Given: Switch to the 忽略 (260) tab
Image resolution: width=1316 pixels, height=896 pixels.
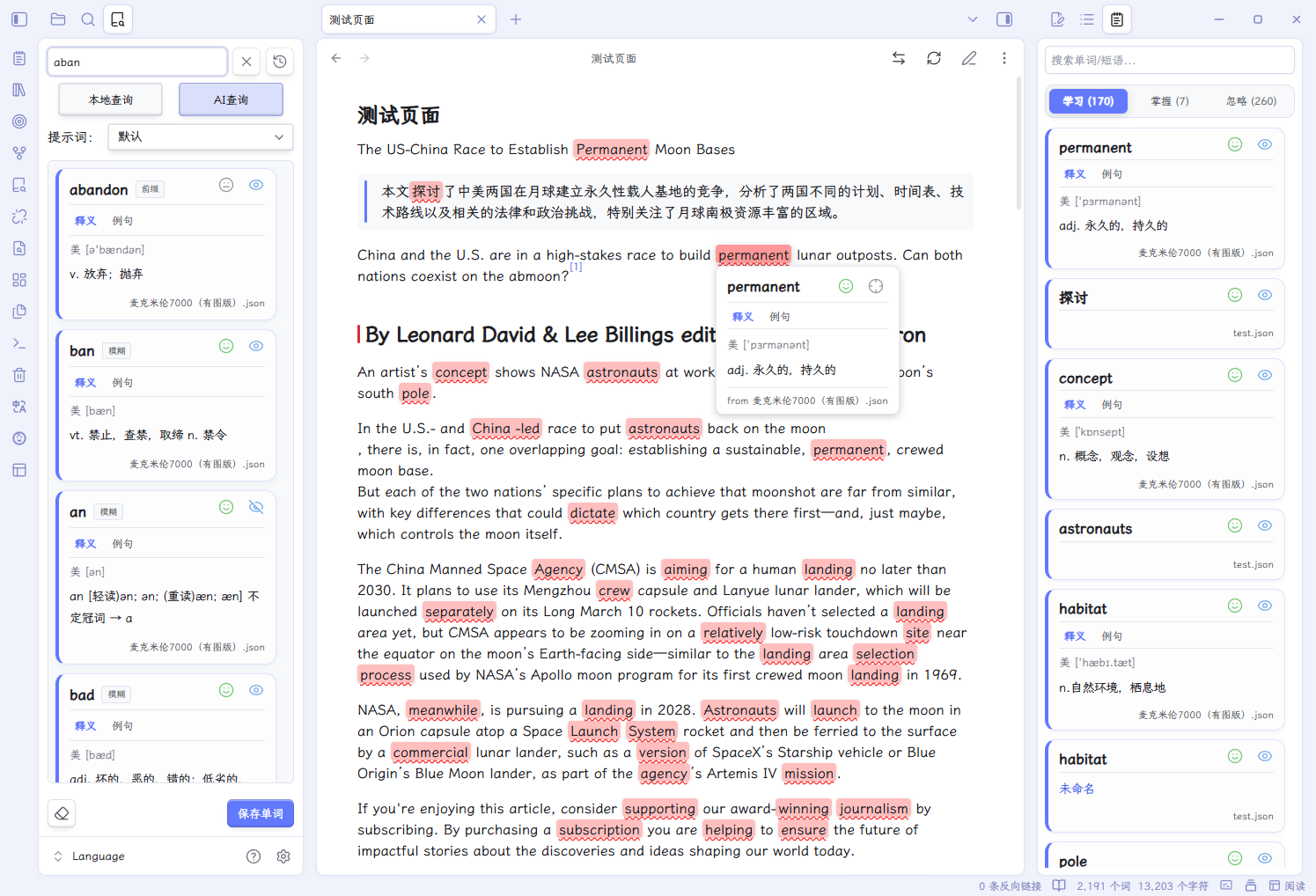Looking at the screenshot, I should [x=1252, y=101].
